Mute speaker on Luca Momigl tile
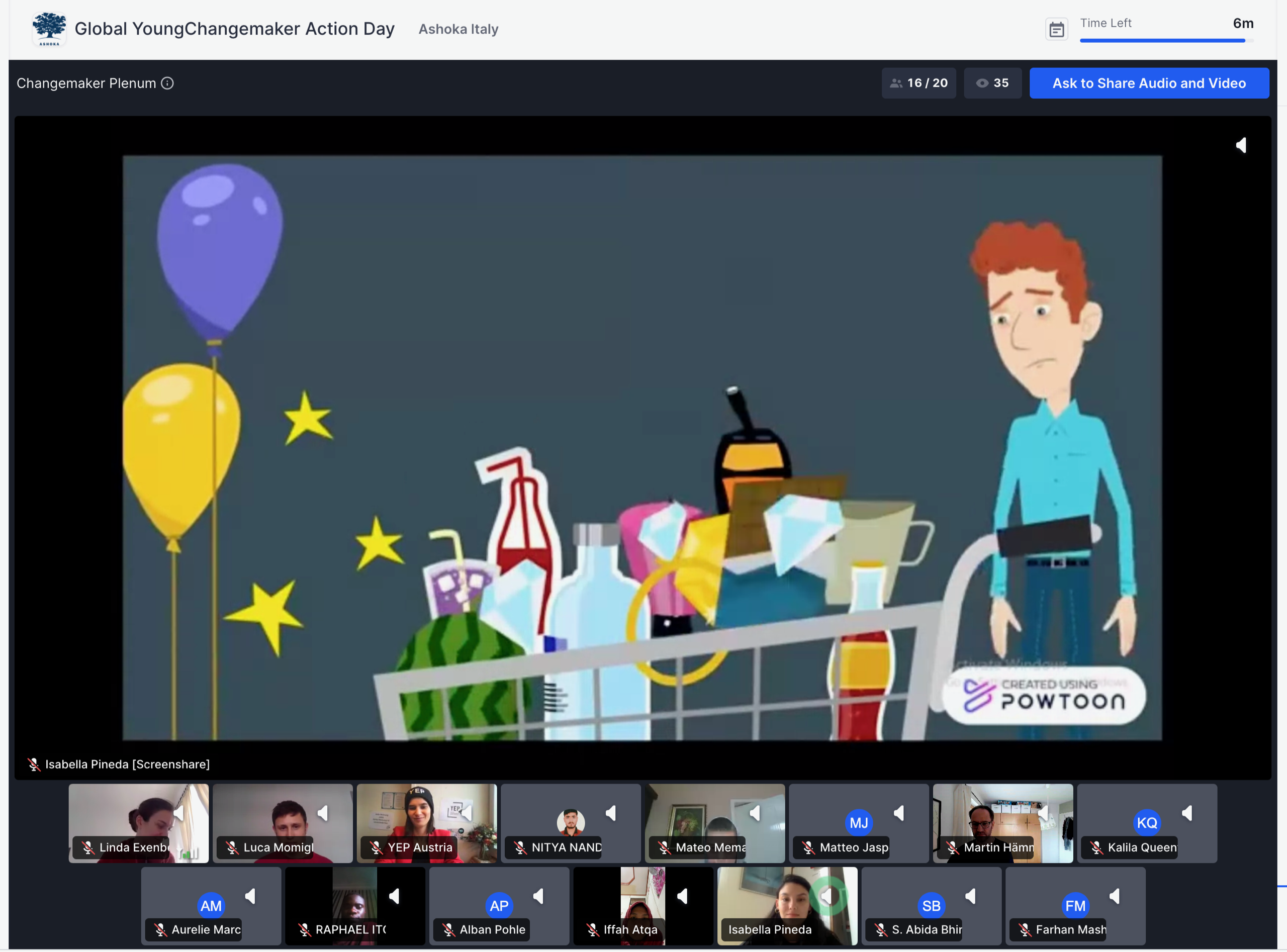The width and height of the screenshot is (1287, 952). tap(323, 813)
